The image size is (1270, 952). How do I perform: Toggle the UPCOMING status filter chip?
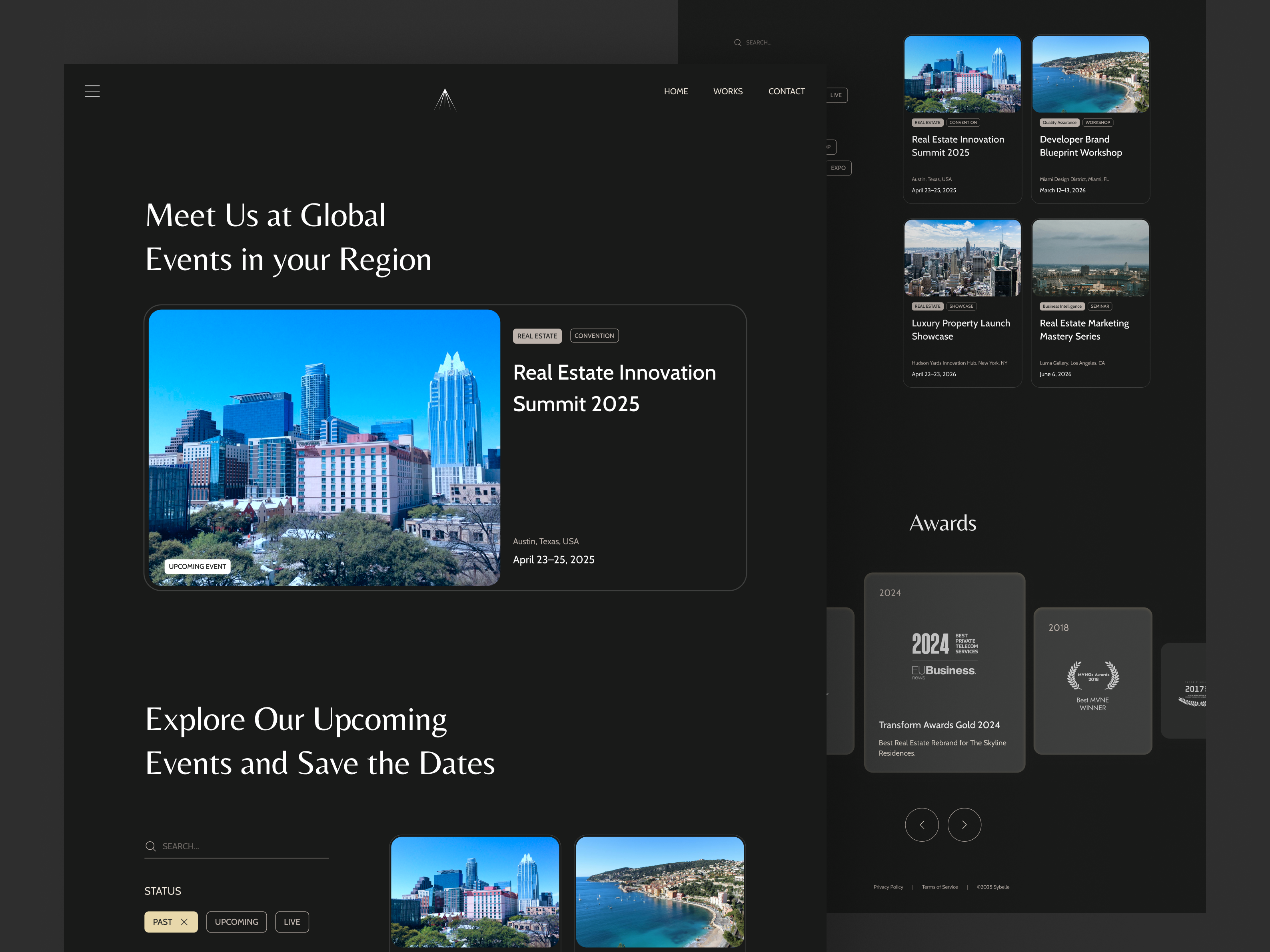(x=236, y=922)
